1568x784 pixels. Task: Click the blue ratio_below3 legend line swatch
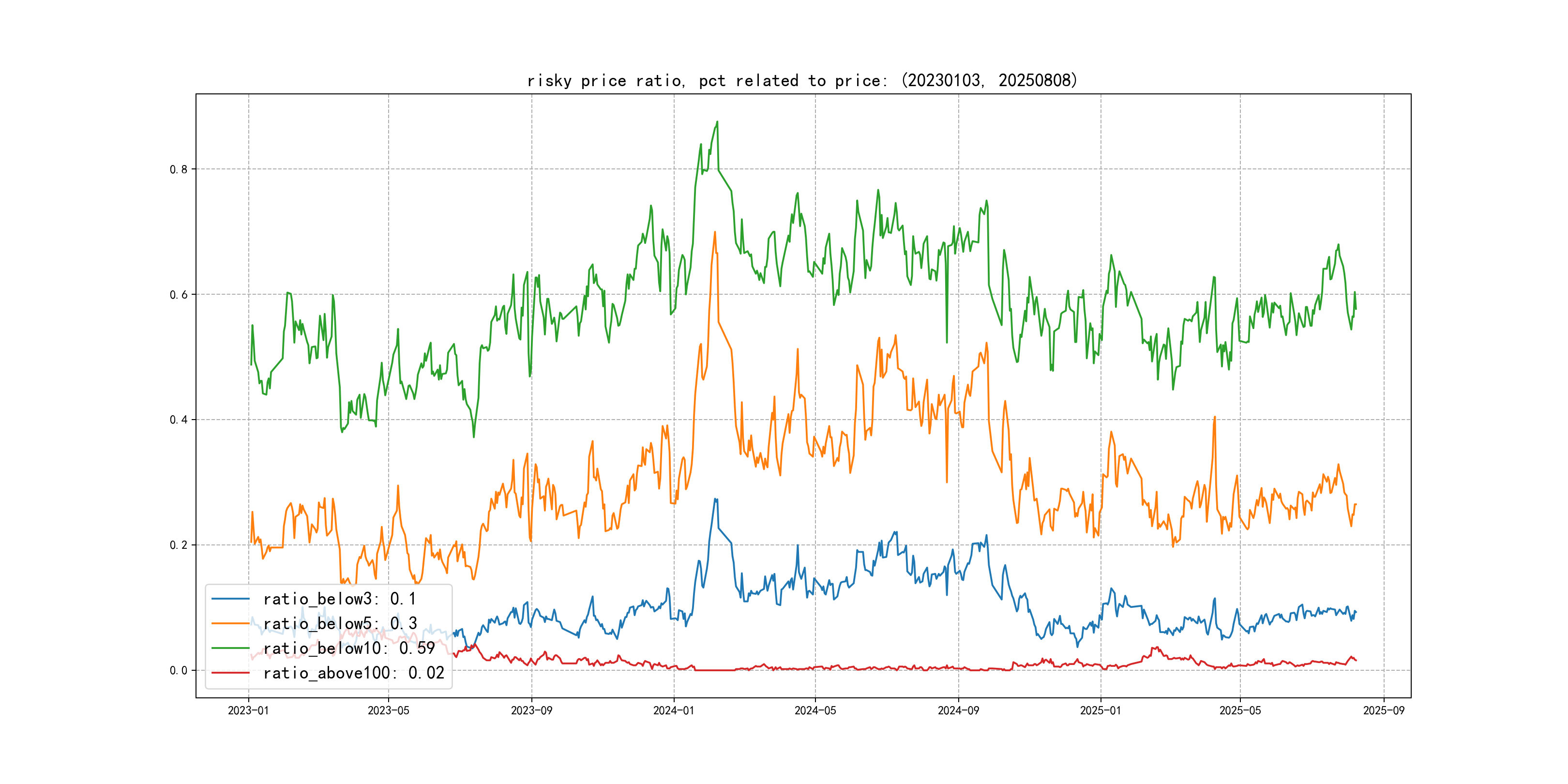(x=230, y=599)
